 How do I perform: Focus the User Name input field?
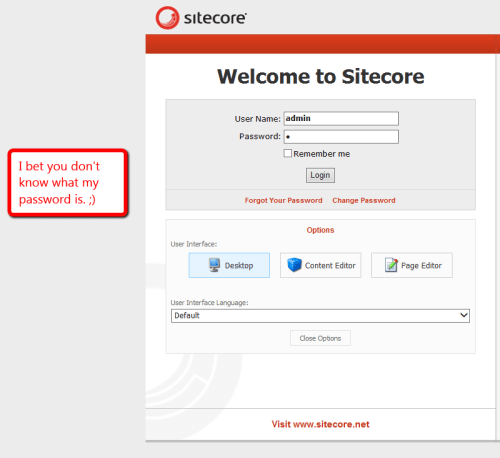pyautogui.click(x=341, y=119)
